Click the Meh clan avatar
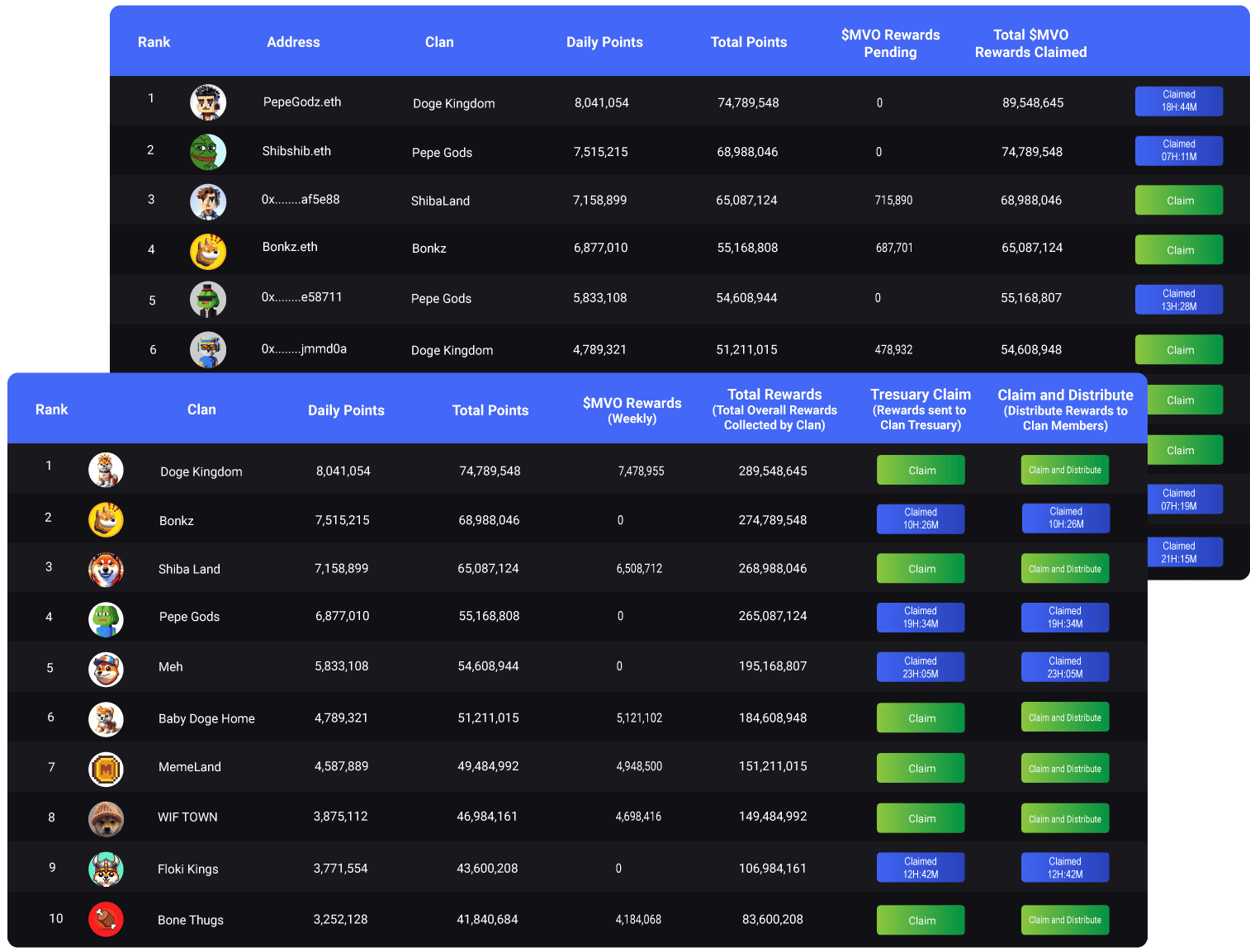1250x952 pixels. (106, 669)
